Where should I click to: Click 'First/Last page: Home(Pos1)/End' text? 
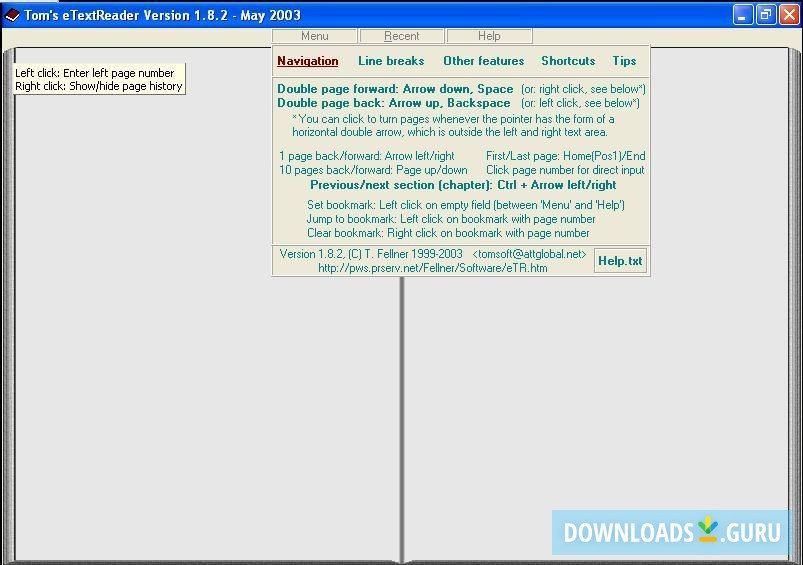[565, 156]
